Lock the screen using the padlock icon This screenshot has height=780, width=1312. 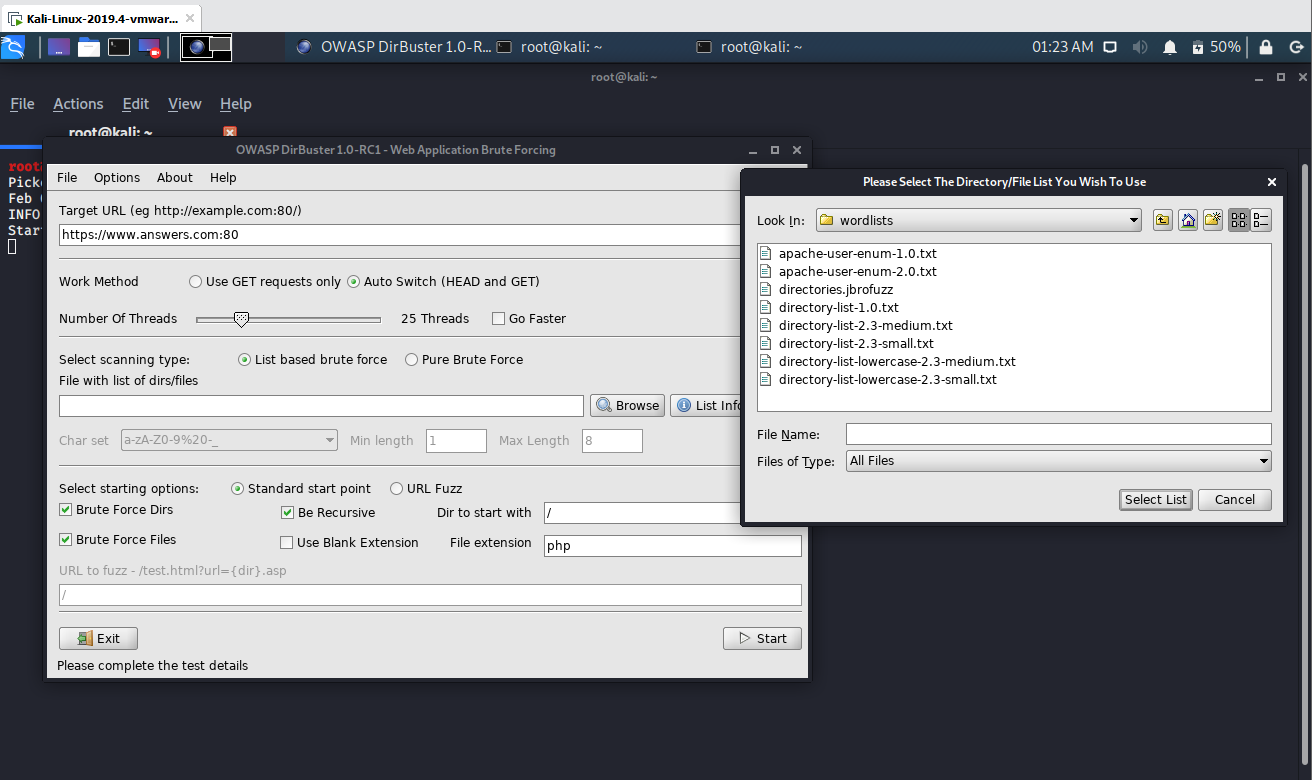coord(1266,47)
